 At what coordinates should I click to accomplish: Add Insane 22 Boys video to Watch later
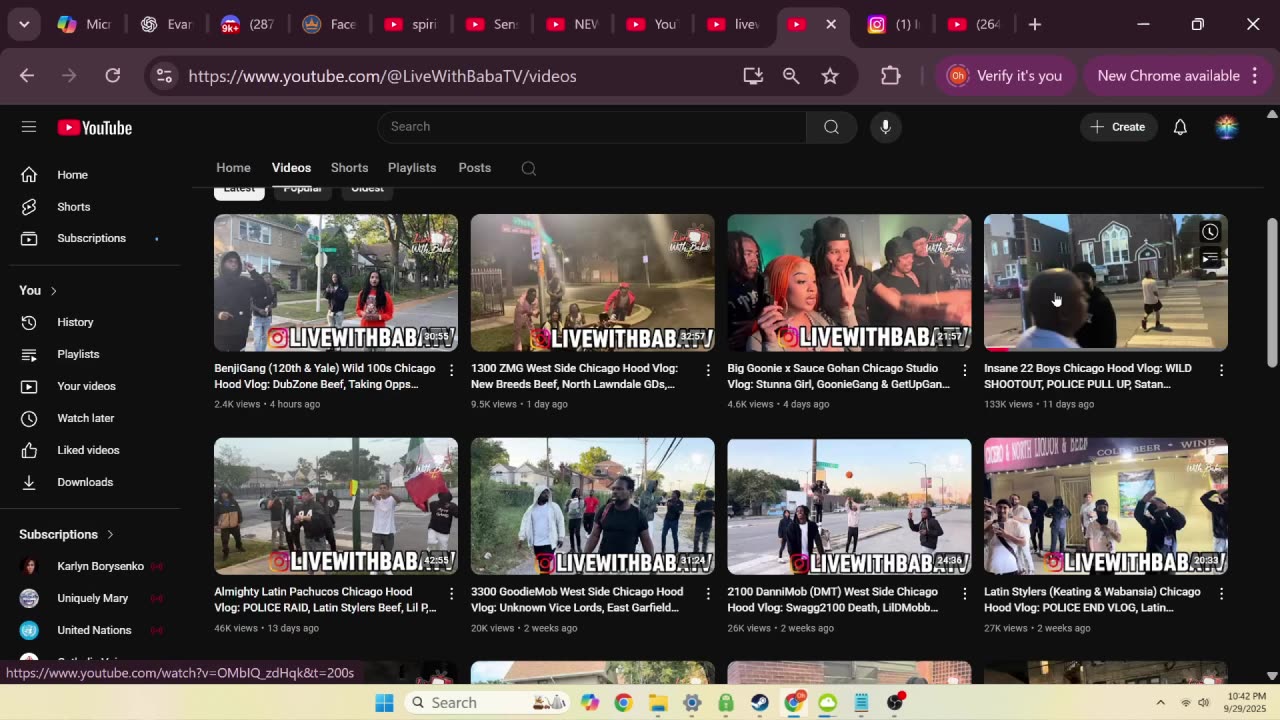coord(1210,232)
